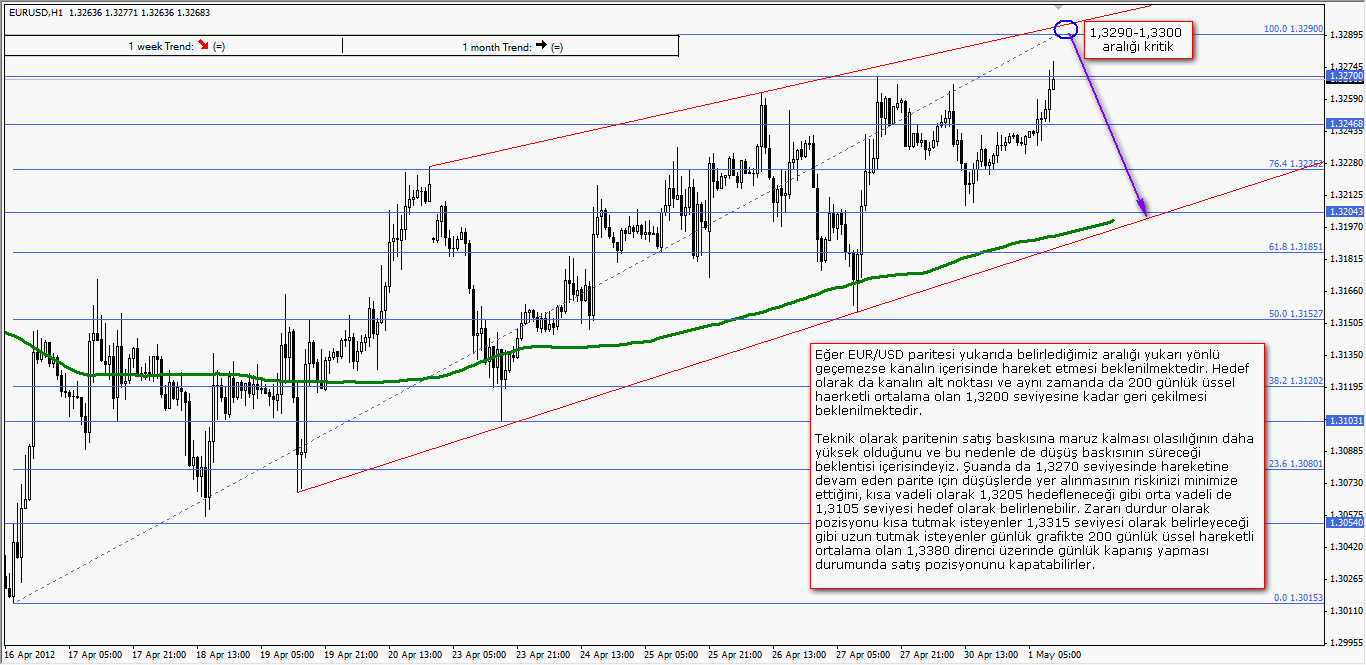Select the highlighted price label 1.30540
The image size is (1366, 665).
[x=1343, y=523]
